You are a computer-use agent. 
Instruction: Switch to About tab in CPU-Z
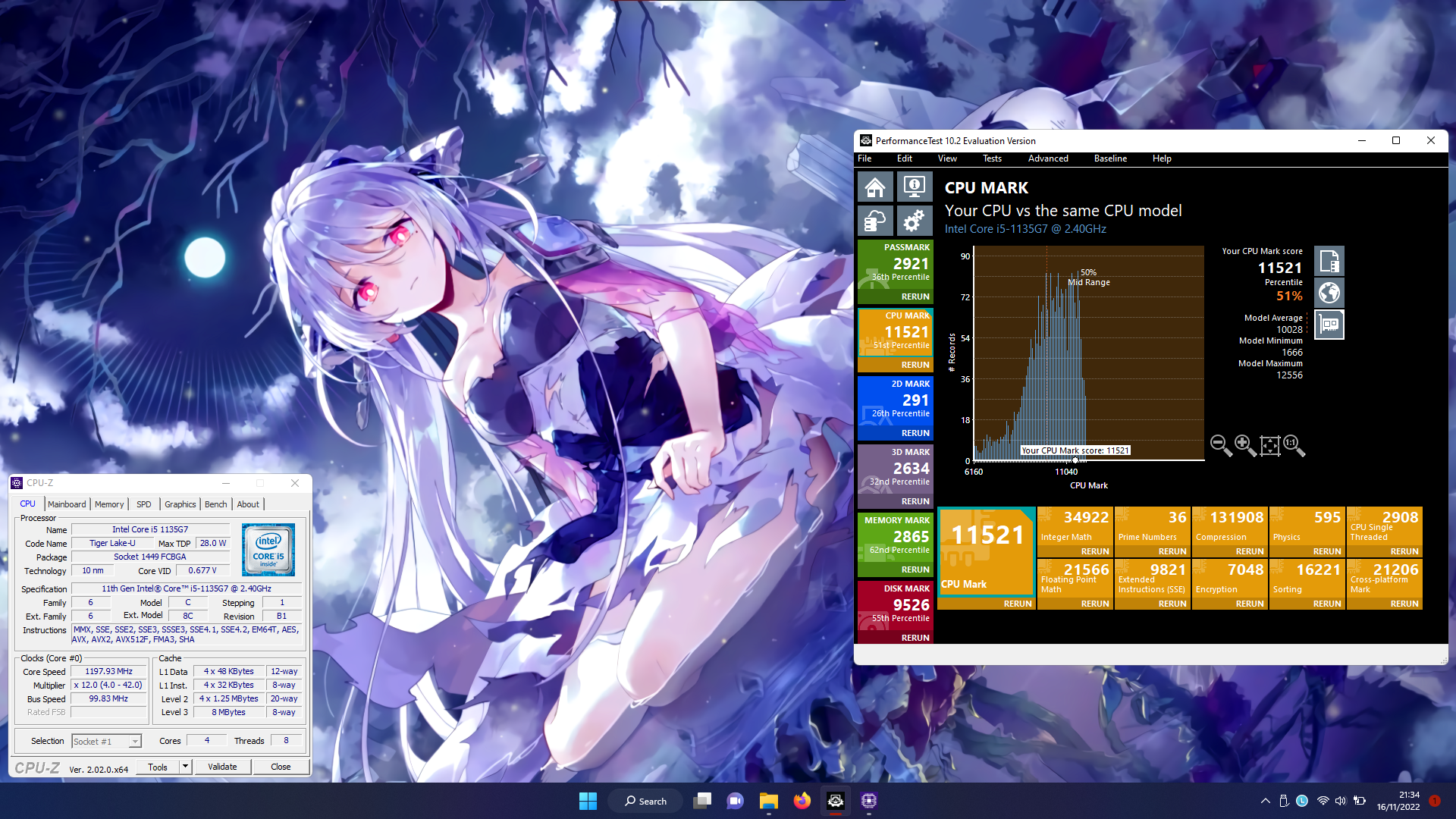pos(248,504)
